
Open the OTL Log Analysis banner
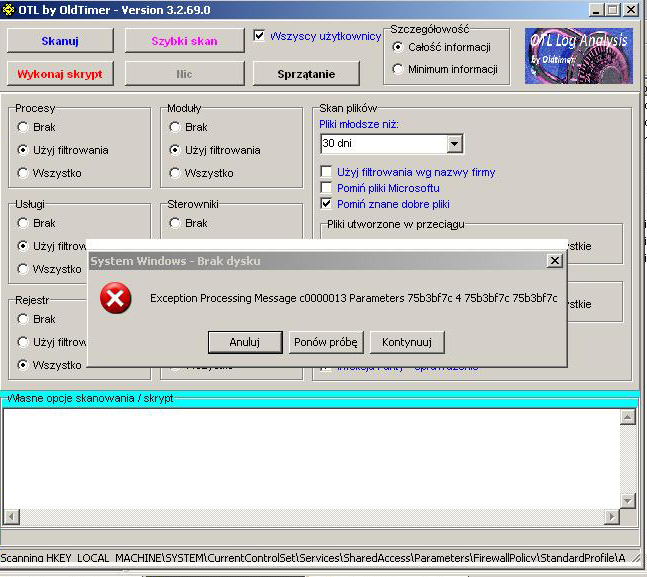tap(579, 56)
